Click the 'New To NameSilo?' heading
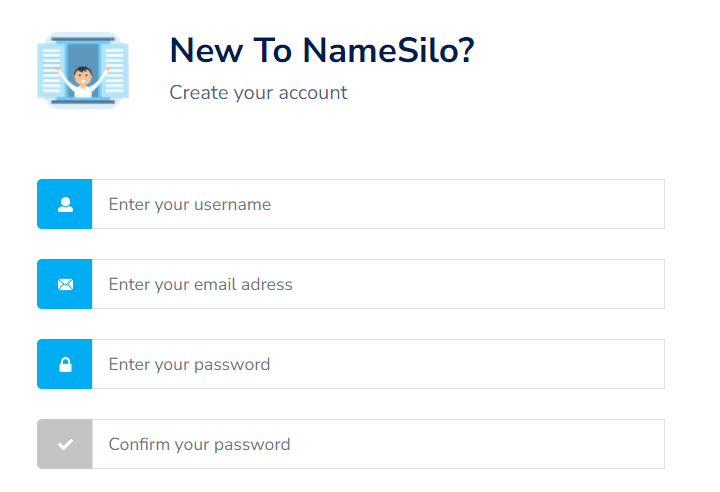Viewport: 720px width, 492px height. [x=322, y=50]
